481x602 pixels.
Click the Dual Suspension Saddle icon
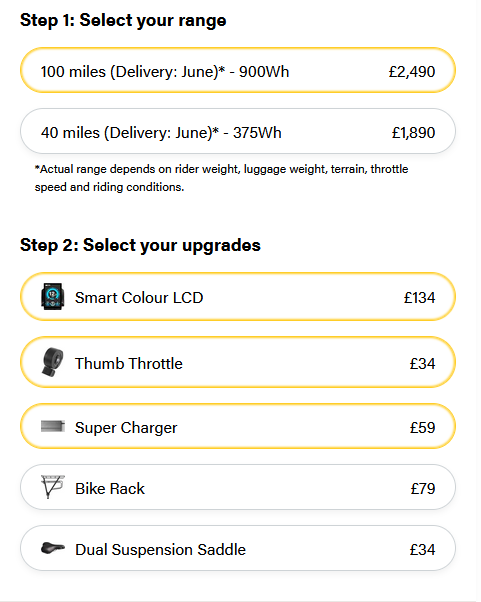click(53, 548)
